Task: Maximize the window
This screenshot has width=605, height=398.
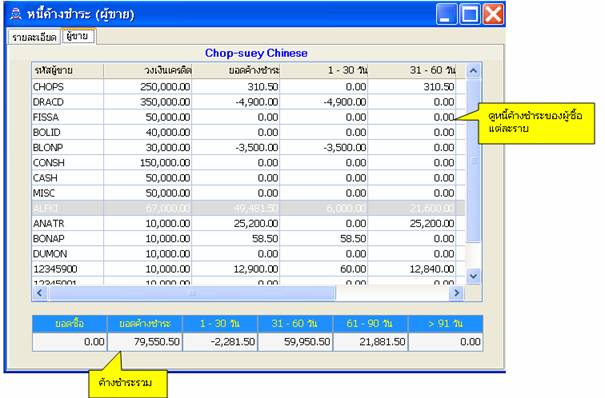Action: 470,14
